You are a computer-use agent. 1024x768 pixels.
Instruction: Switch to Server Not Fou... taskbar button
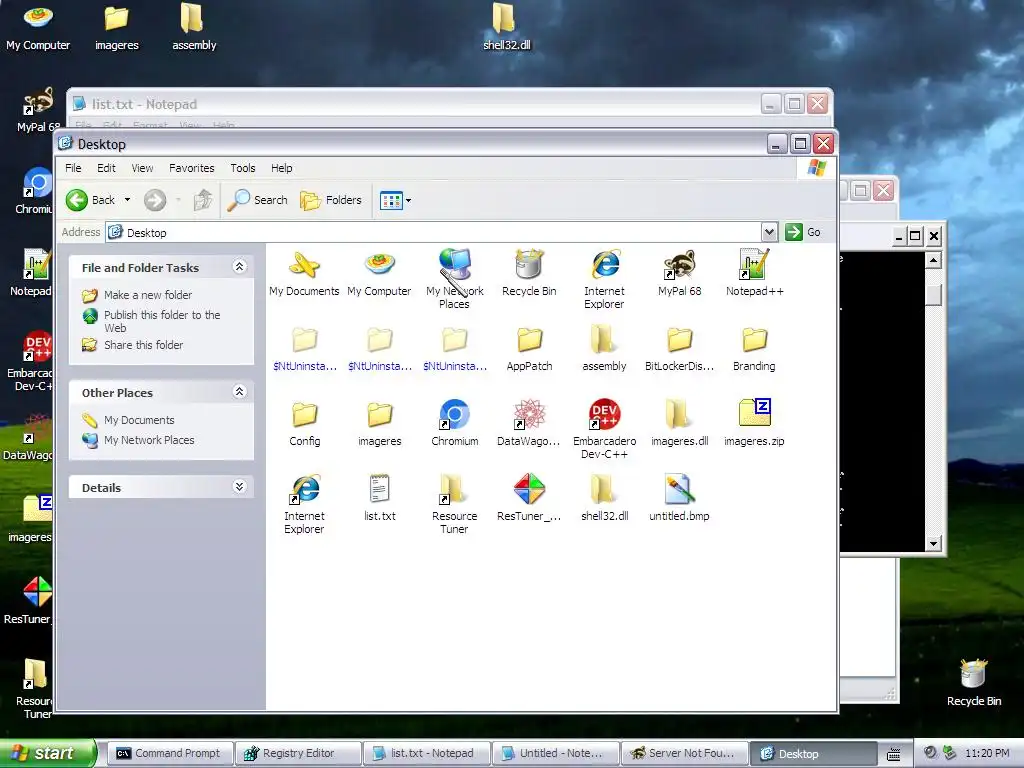coord(683,753)
